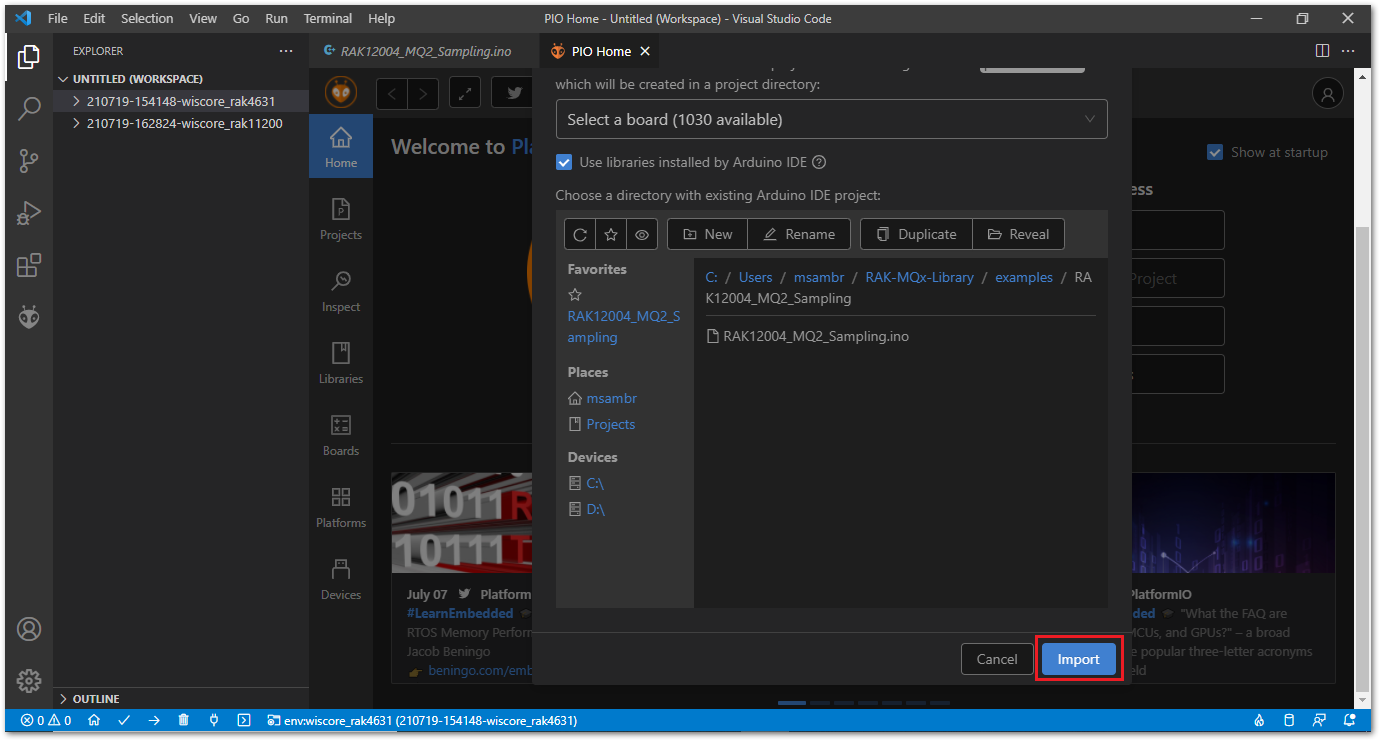Click split editor icon in tab bar
The width and height of the screenshot is (1380, 741).
(1322, 50)
